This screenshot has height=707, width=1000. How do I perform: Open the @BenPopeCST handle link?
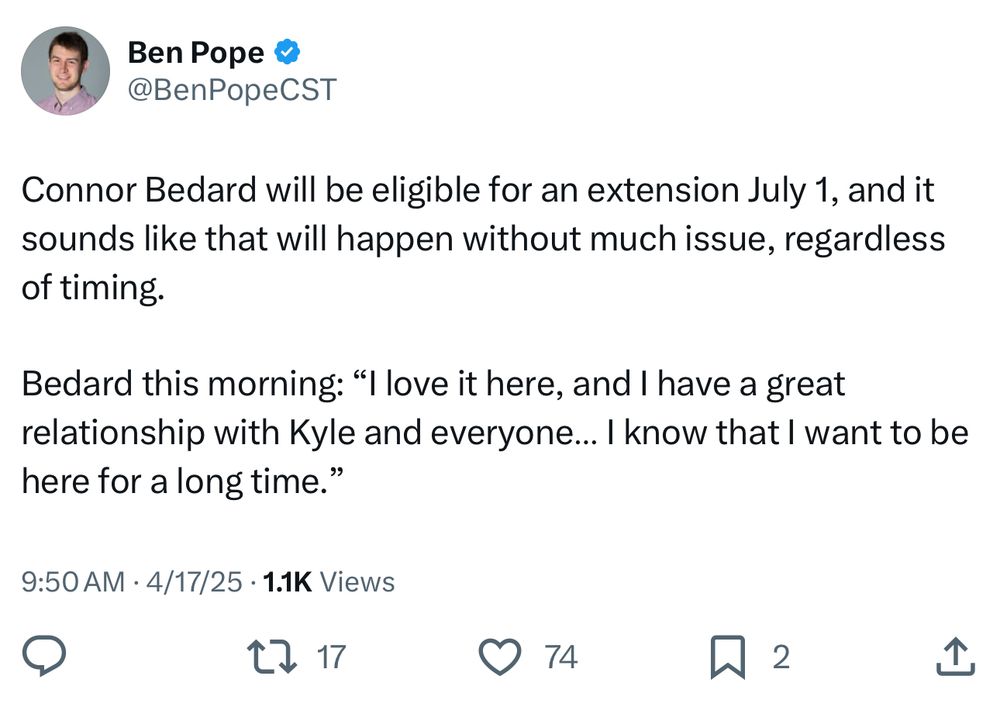[232, 90]
